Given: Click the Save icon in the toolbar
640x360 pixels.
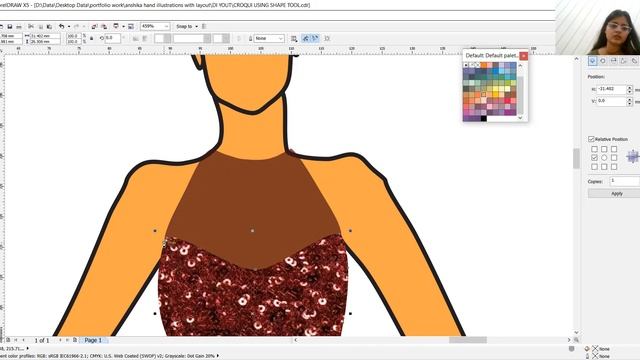Looking at the screenshot, I should pyautogui.click(x=9, y=27).
